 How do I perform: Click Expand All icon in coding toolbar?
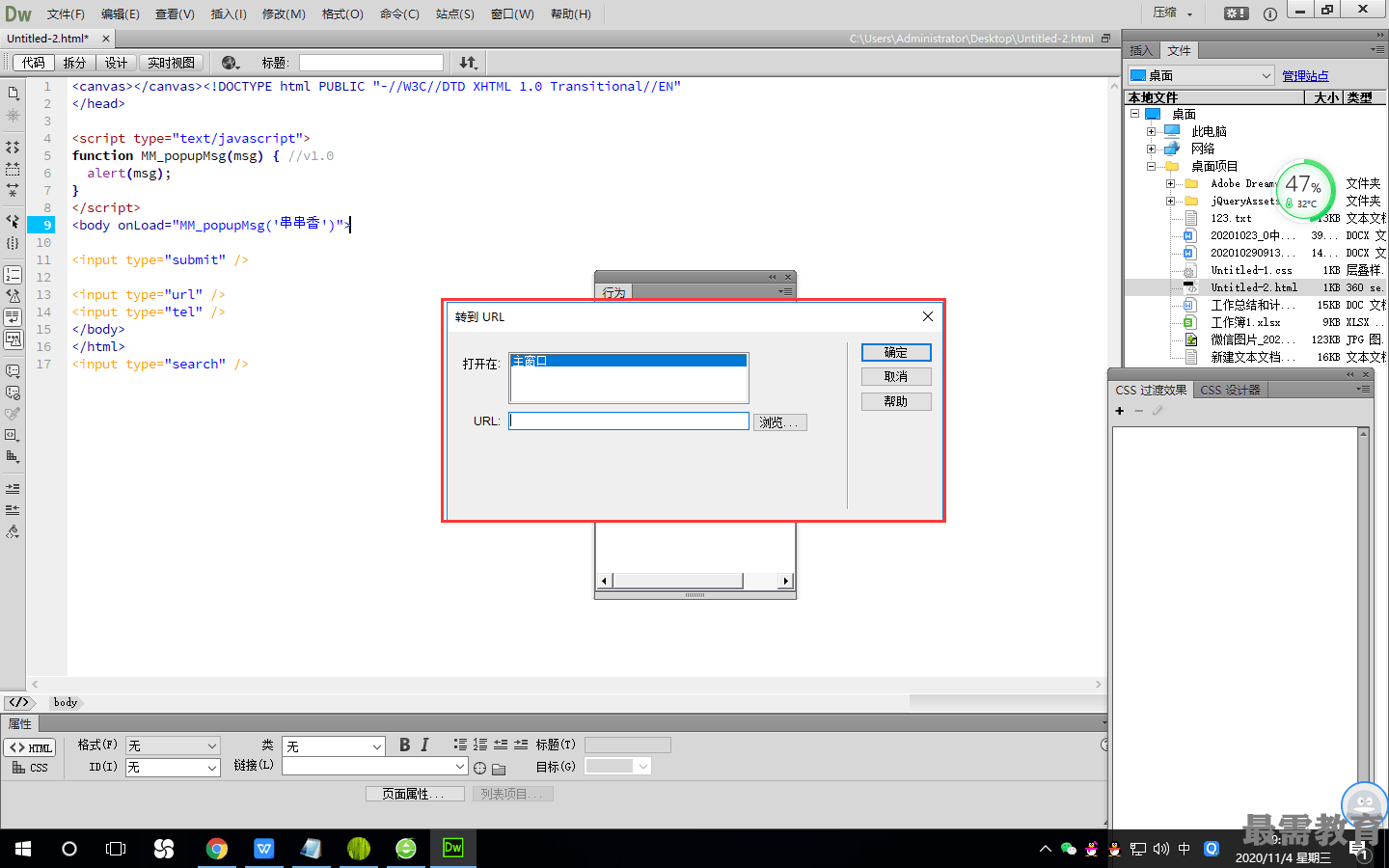click(13, 190)
